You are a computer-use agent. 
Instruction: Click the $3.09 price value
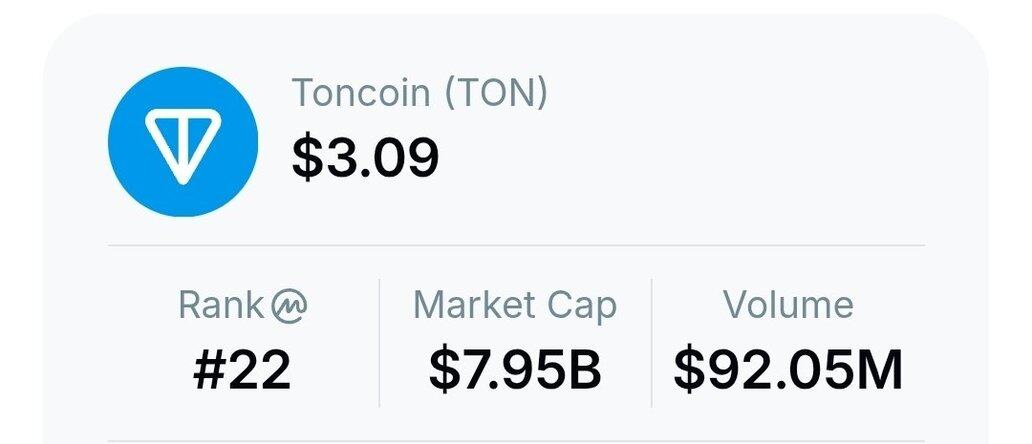point(365,158)
